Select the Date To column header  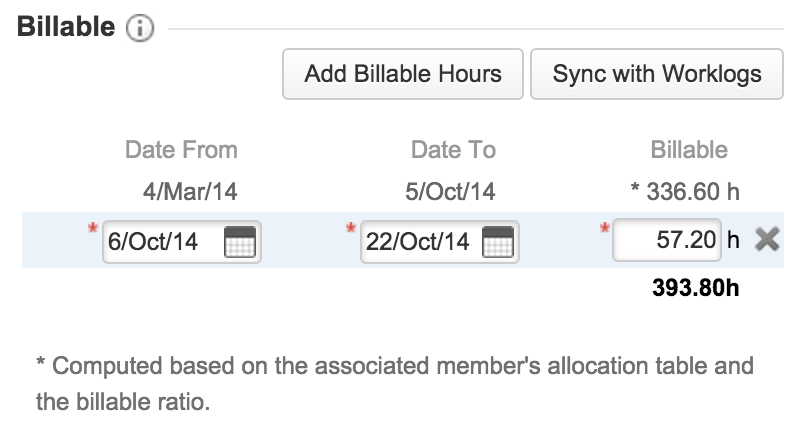coord(453,150)
